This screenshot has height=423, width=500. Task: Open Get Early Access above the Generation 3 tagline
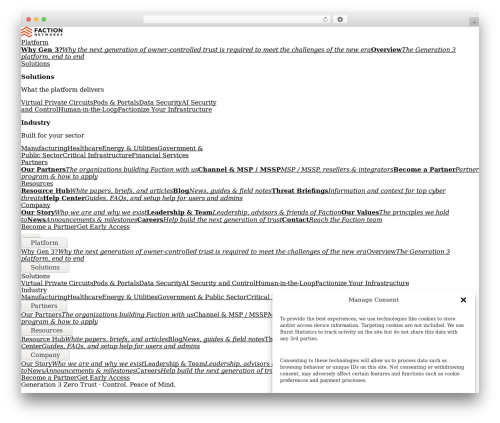103,378
